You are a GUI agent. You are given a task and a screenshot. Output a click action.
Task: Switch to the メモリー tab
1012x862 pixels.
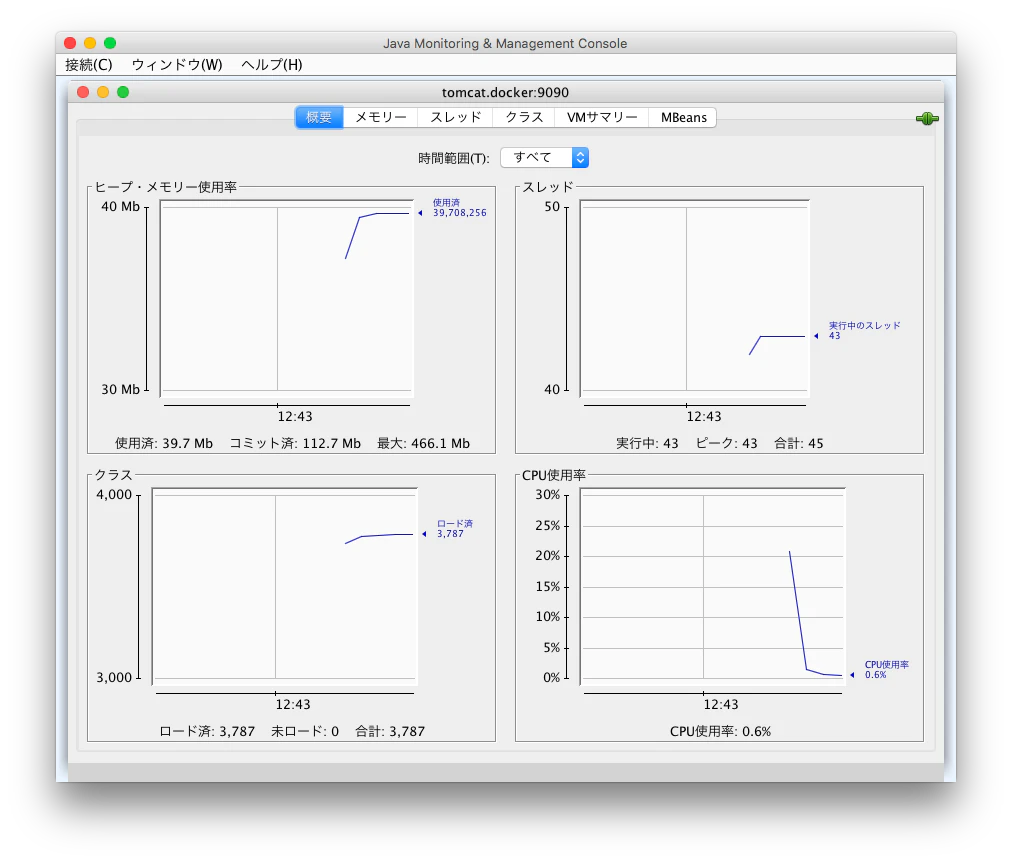click(381, 117)
